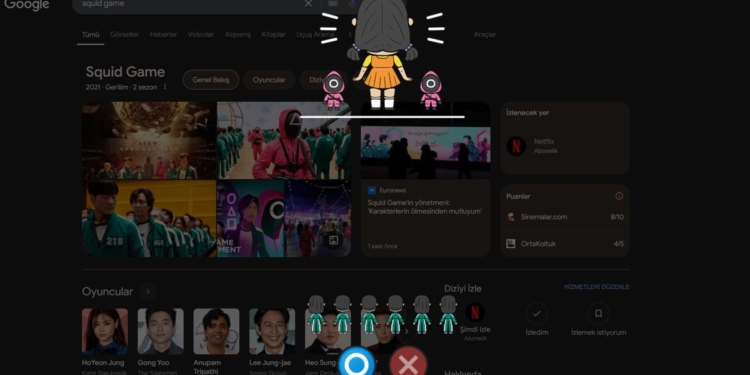Open Araçlar search tools
This screenshot has height=375, width=750.
(x=485, y=34)
